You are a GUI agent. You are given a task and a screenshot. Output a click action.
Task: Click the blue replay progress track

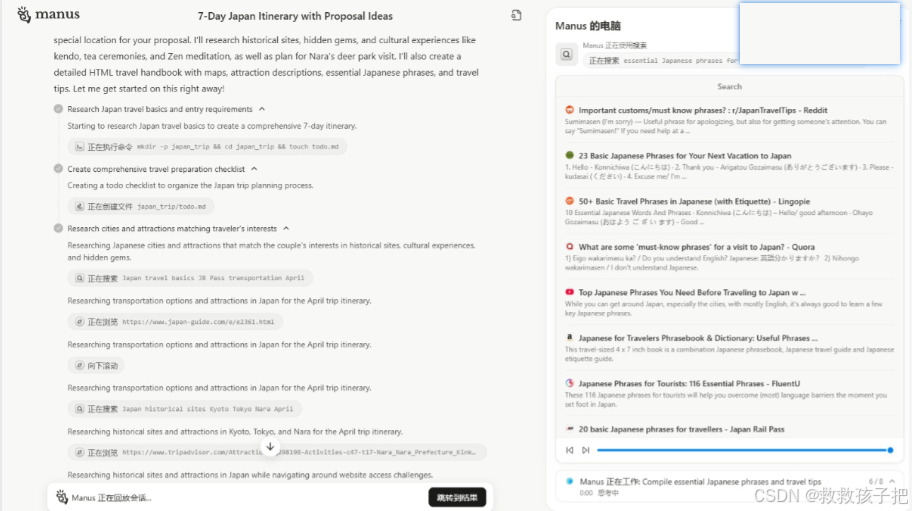742,450
